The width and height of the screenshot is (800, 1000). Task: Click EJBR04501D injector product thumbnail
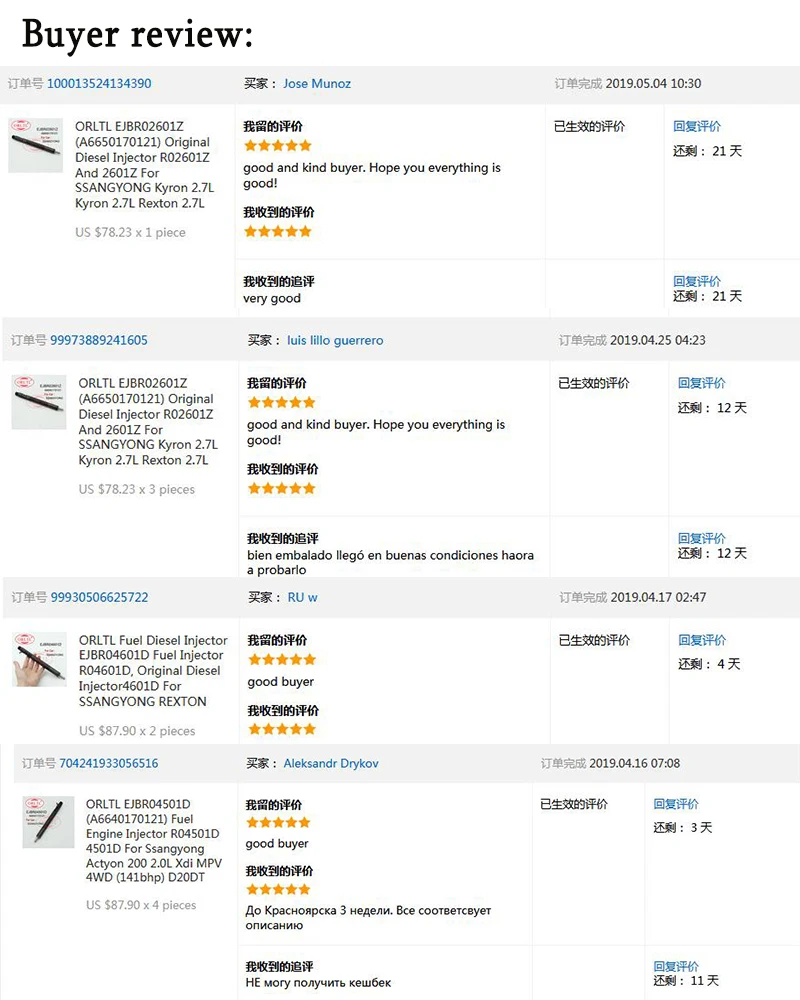48,822
